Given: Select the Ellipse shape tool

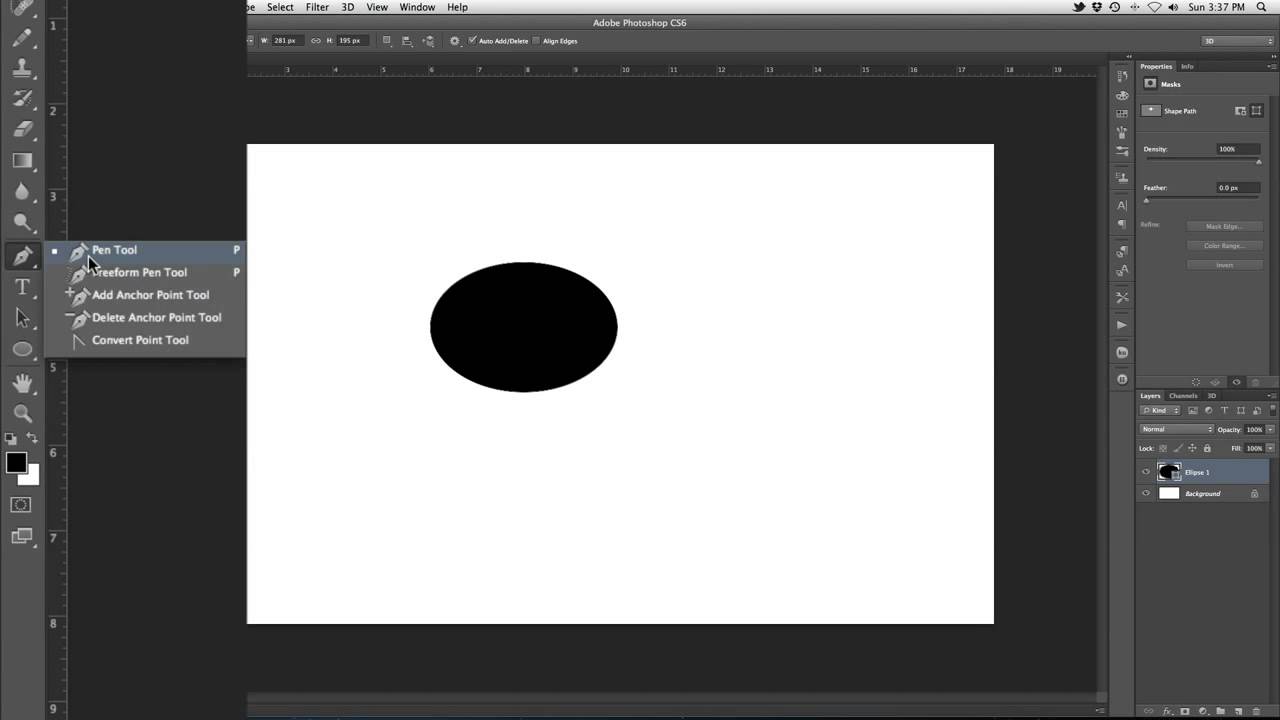Looking at the screenshot, I should 22,349.
